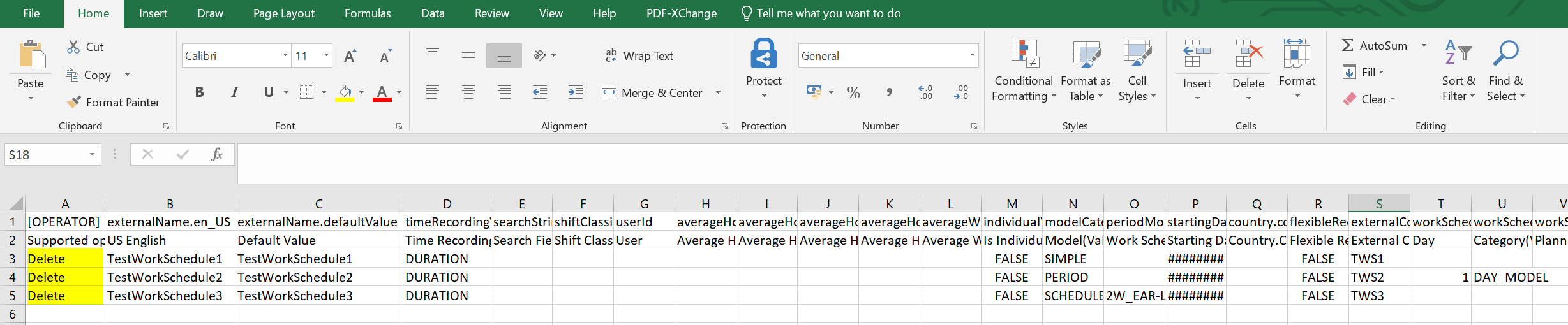Image resolution: width=1568 pixels, height=325 pixels.
Task: Open the font size dropdown
Action: click(326, 55)
